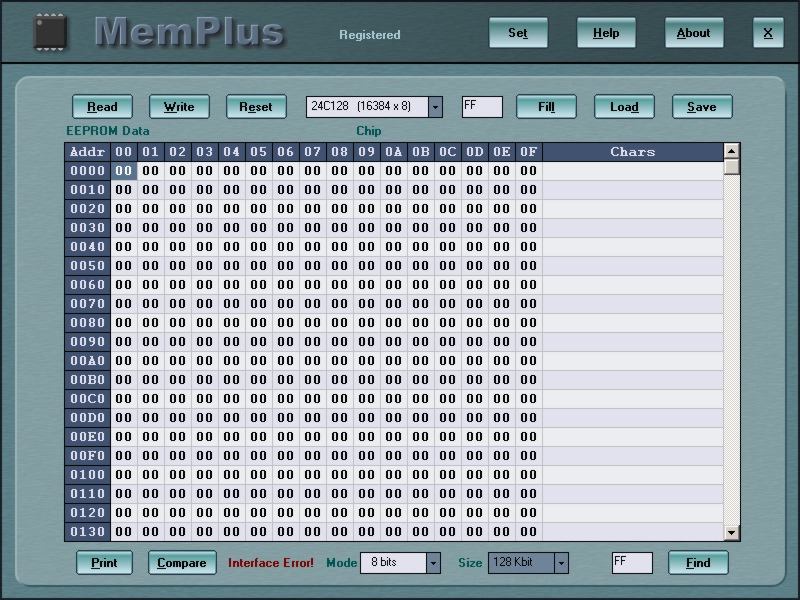800x600 pixels.
Task: Click the data cell at address 0000
Action: pos(124,171)
